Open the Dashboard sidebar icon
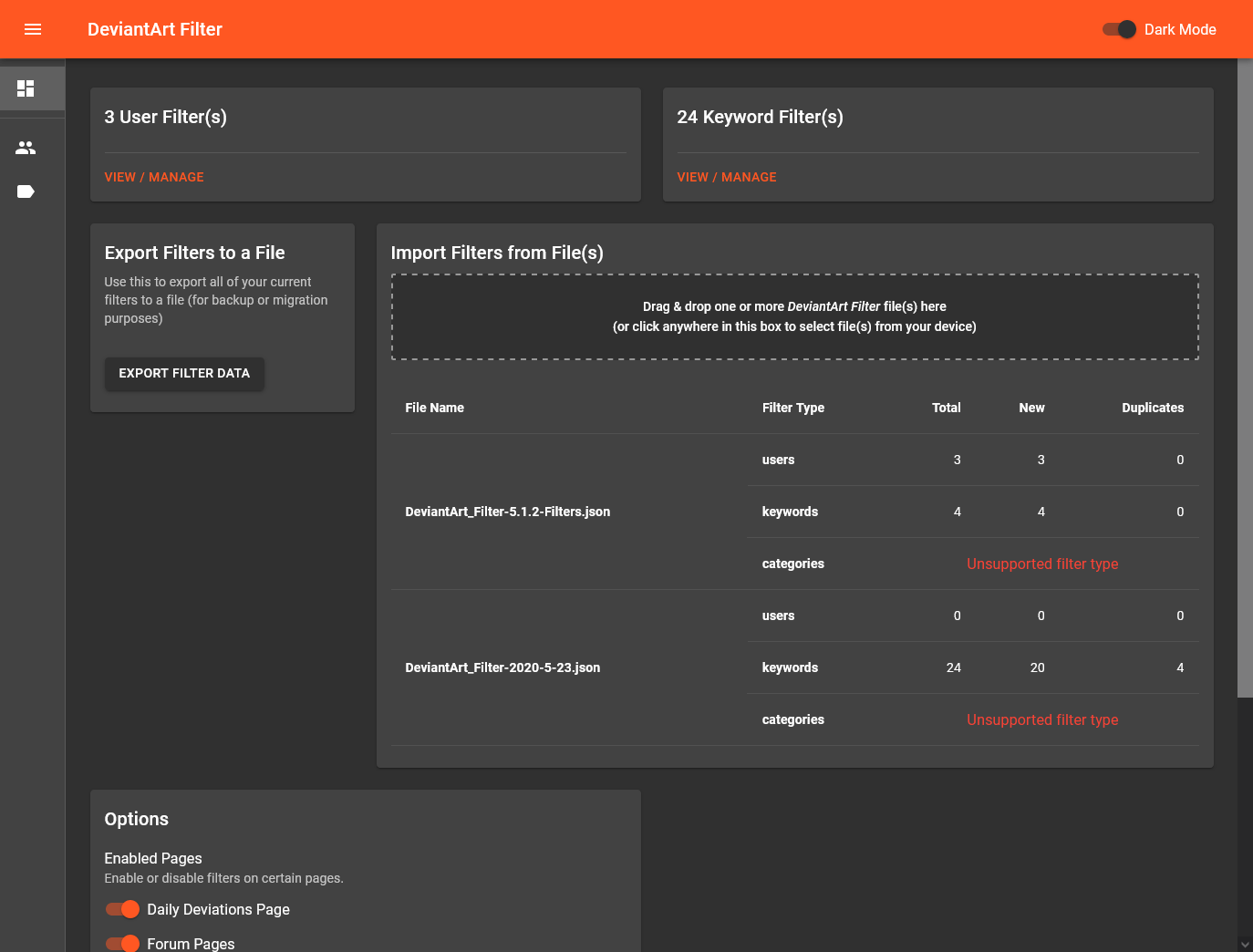The width and height of the screenshot is (1253, 952). 26,88
